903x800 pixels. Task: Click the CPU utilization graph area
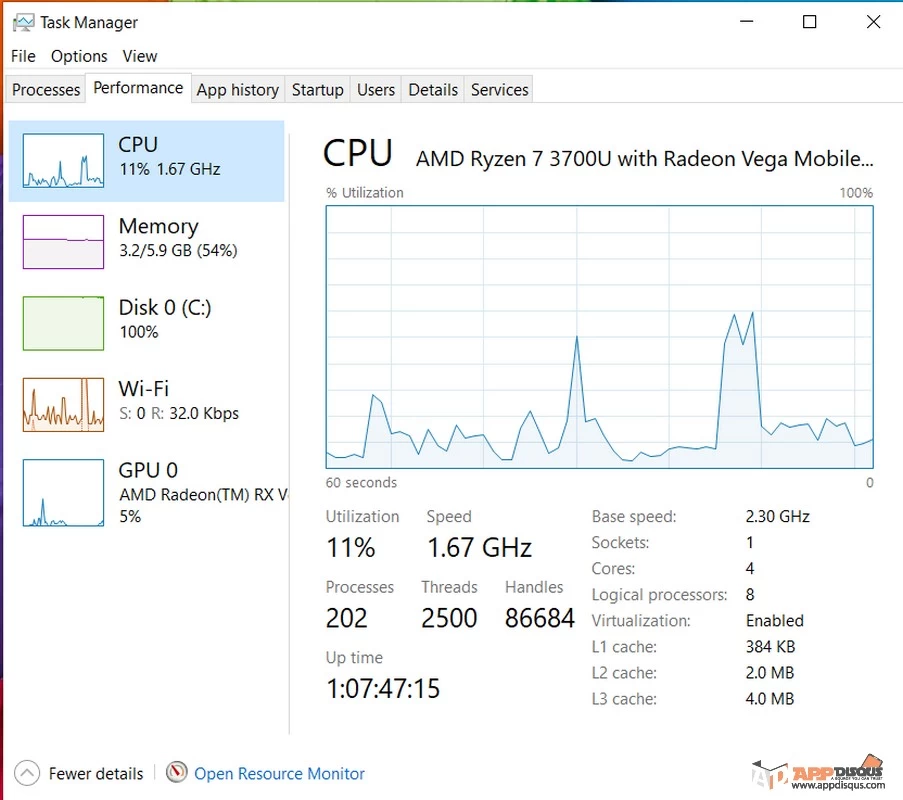point(600,337)
